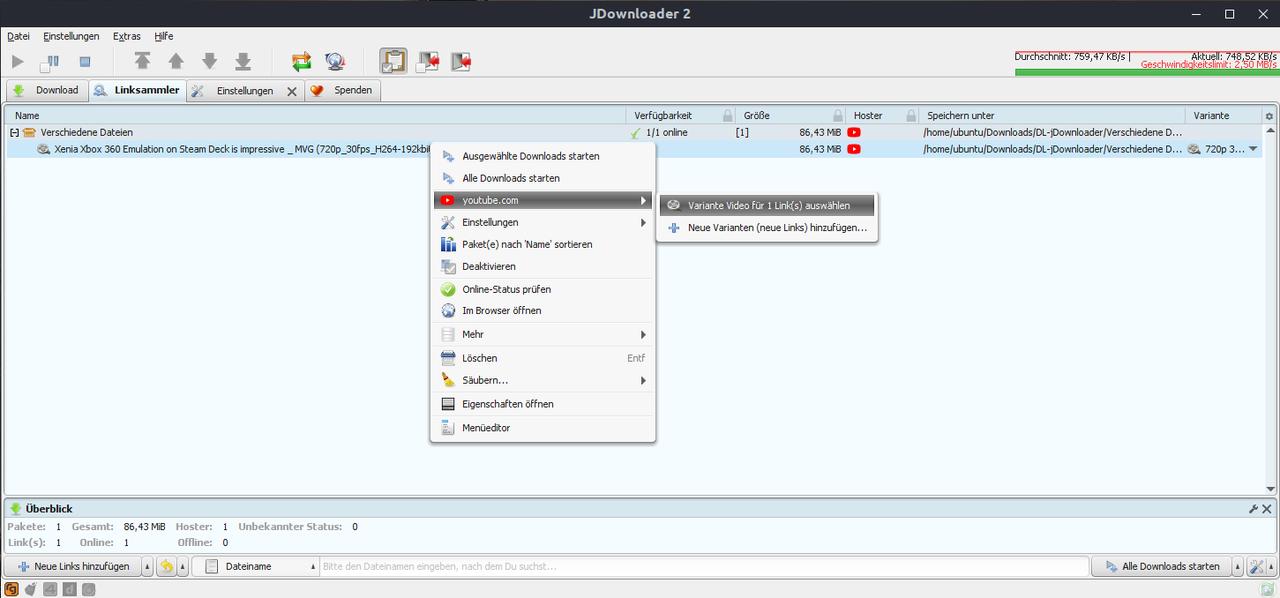This screenshot has width=1280, height=598.
Task: Select the Linksammler tab
Action: click(x=136, y=91)
